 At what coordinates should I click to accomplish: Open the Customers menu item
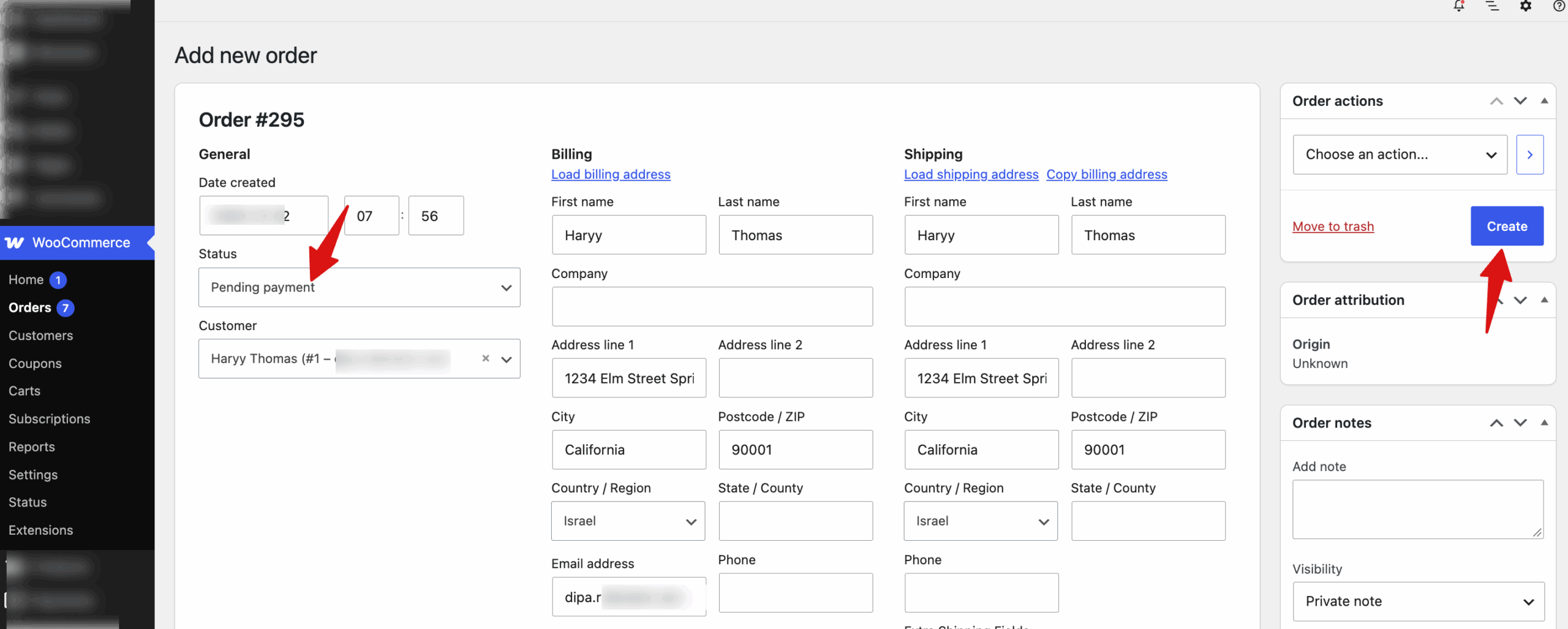pyautogui.click(x=41, y=336)
